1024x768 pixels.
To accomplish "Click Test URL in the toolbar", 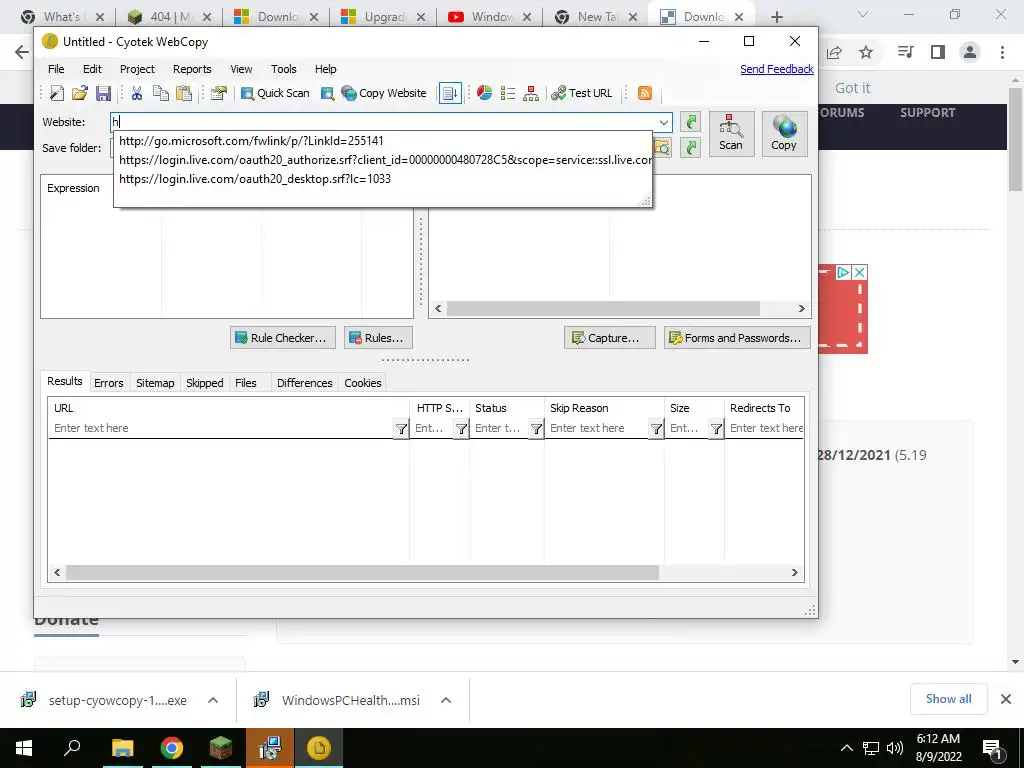I will point(581,93).
